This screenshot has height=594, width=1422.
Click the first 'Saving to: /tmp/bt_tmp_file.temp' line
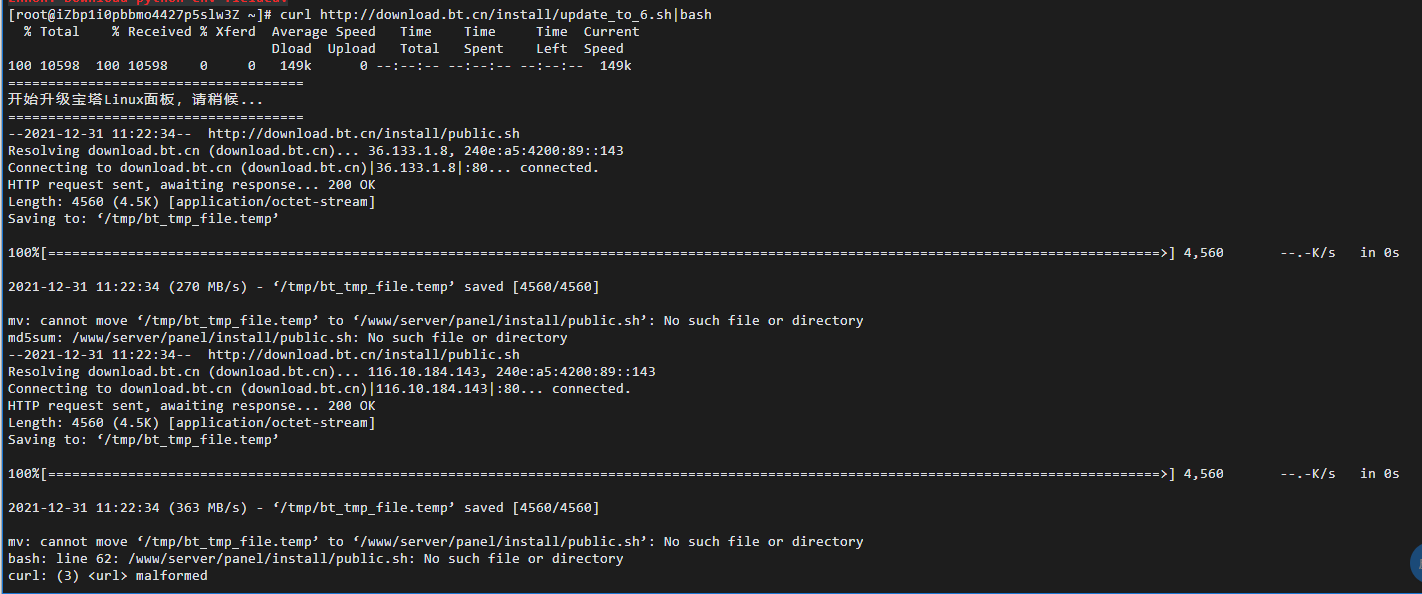coord(144,219)
